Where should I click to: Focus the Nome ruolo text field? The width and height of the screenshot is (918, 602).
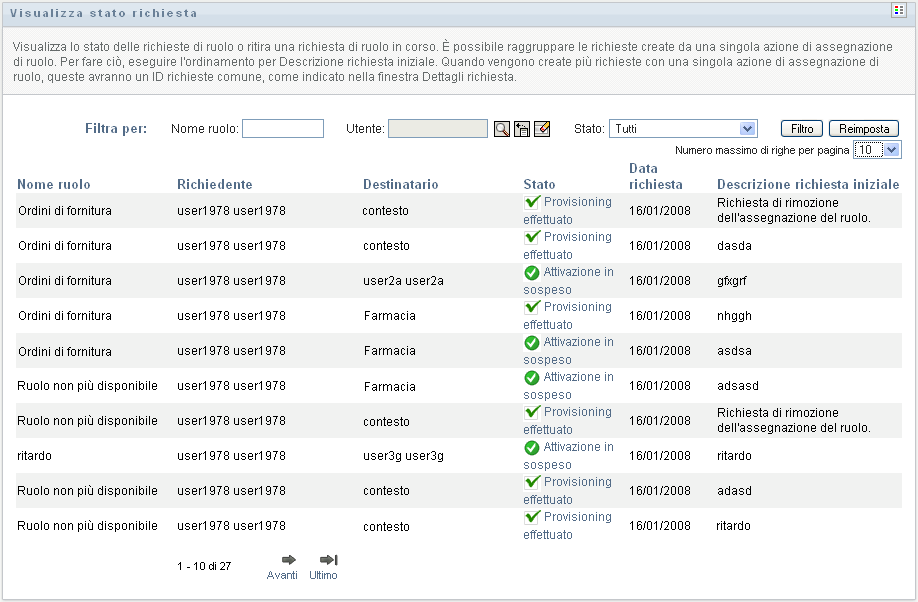[x=282, y=129]
